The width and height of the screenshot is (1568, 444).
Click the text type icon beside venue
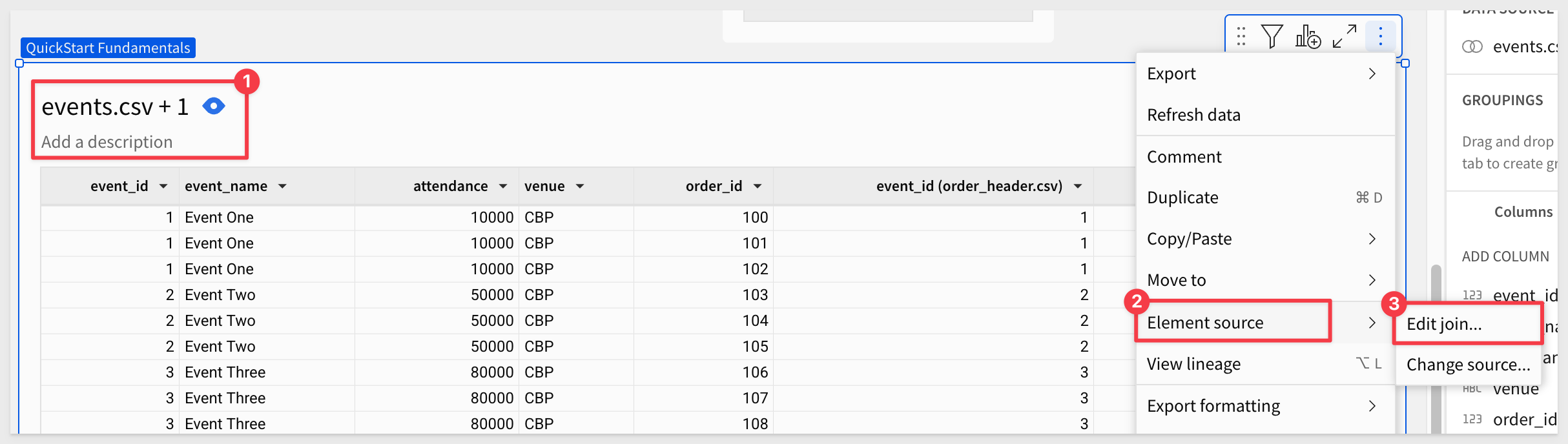point(1472,388)
